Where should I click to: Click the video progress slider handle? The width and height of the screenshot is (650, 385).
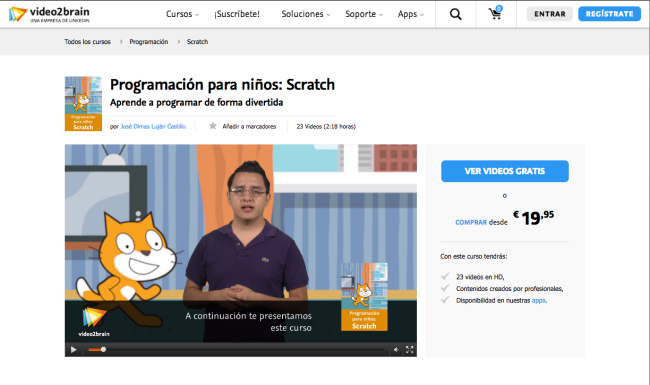point(103,350)
